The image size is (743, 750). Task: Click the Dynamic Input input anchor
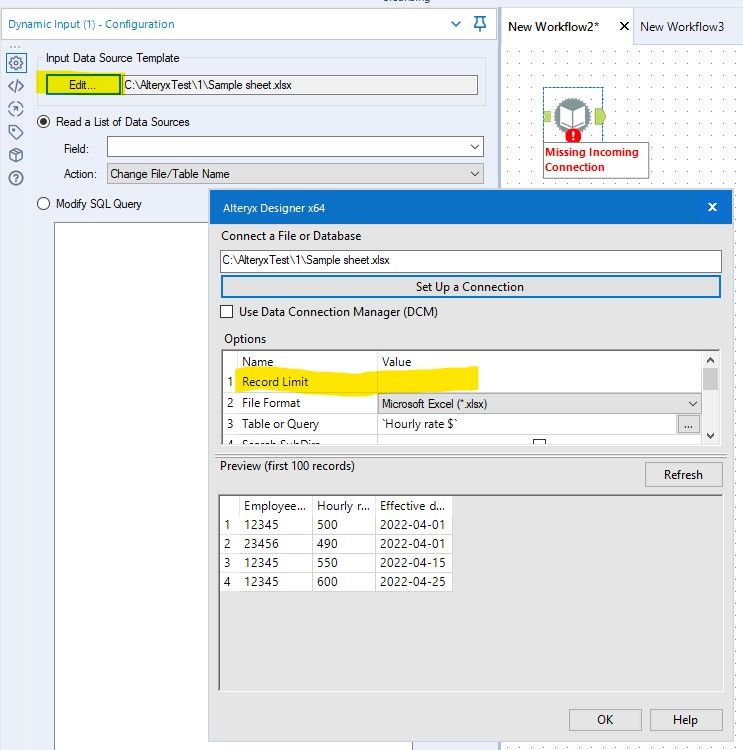coord(547,116)
